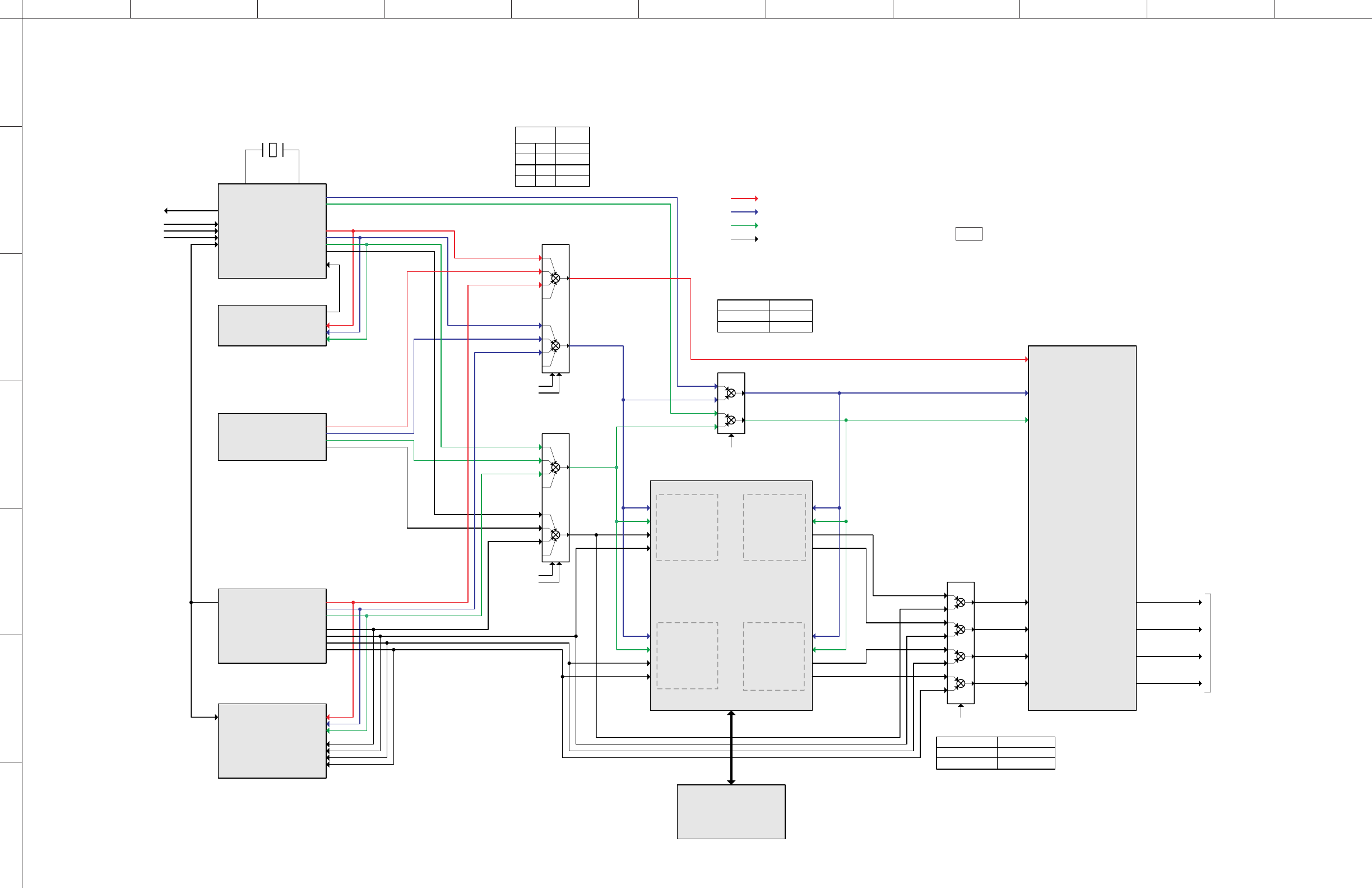Viewport: 1372px width, 888px height.
Task: Click the green arrow in the legend
Action: click(x=744, y=225)
